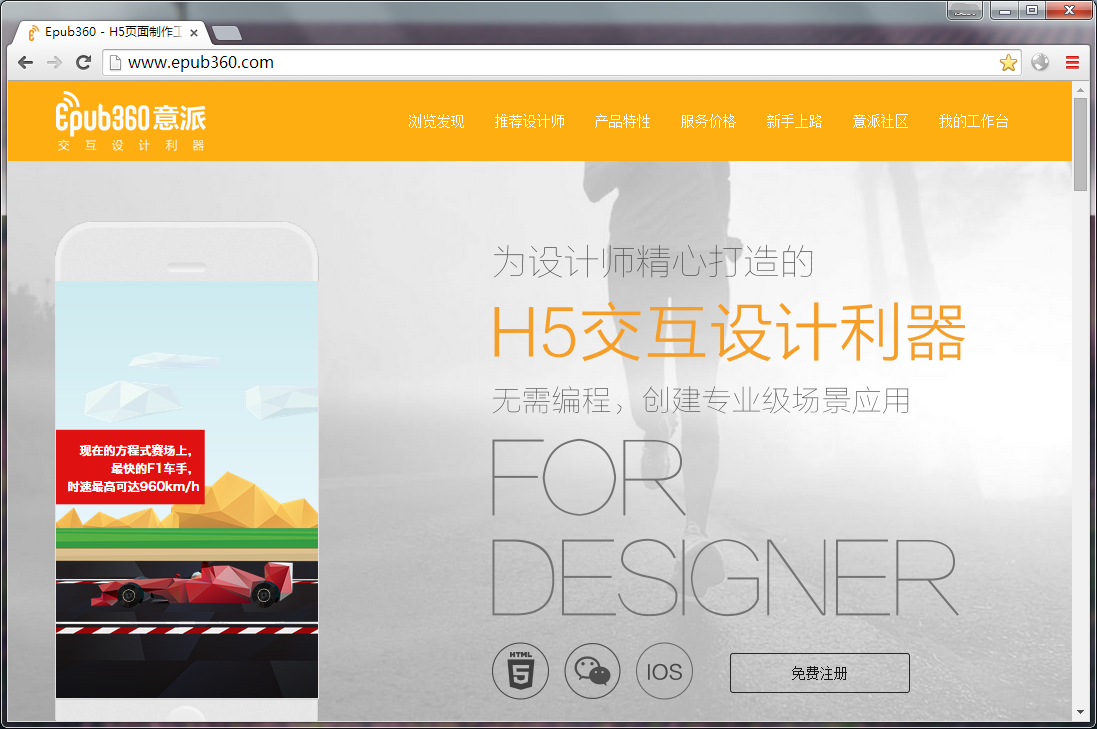Go to 我的工作台 workspace

tap(973, 121)
